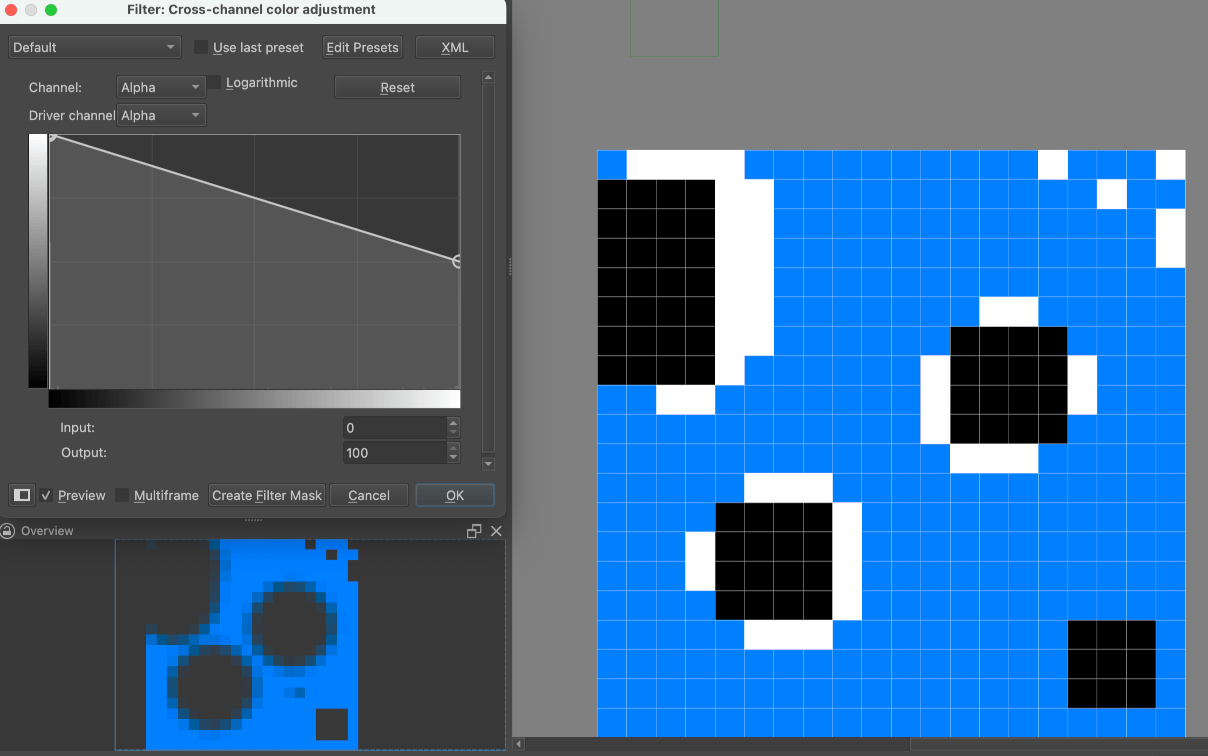Toggle the preset panel icon beside Preview
This screenshot has height=756, width=1208.
click(x=21, y=495)
